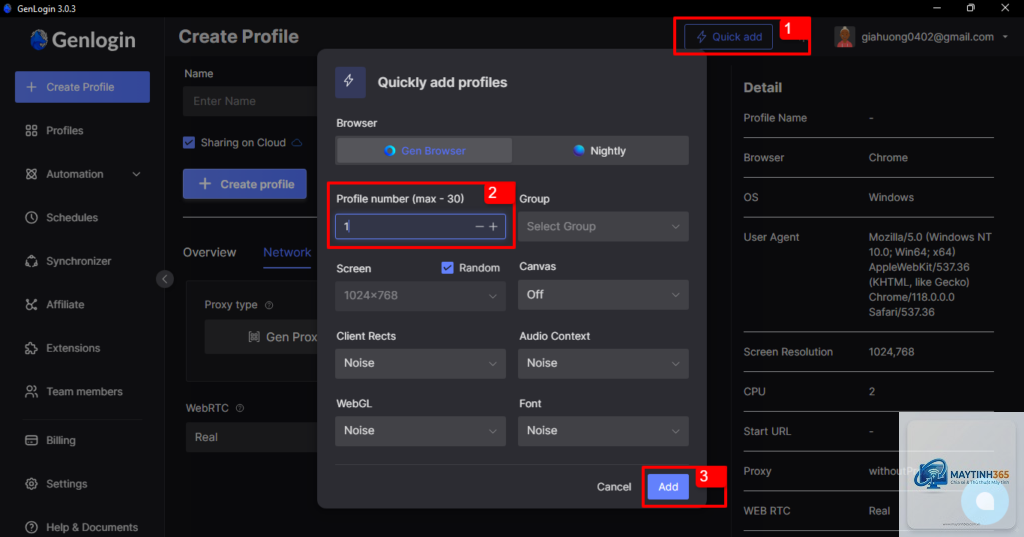The width and height of the screenshot is (1024, 537).
Task: Click the lightning icon in the dialog header
Action: pyautogui.click(x=350, y=82)
